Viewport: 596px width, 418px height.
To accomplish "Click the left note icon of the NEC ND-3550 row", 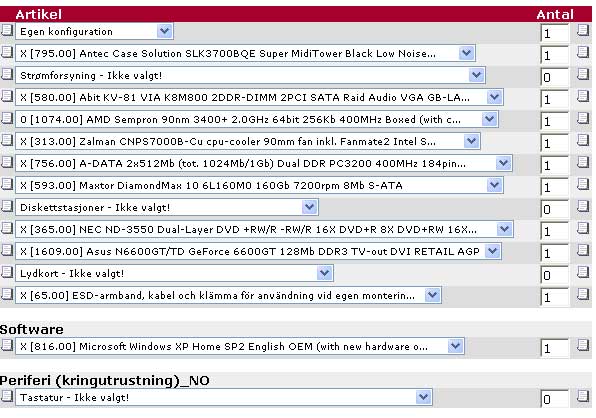I will coord(7,228).
